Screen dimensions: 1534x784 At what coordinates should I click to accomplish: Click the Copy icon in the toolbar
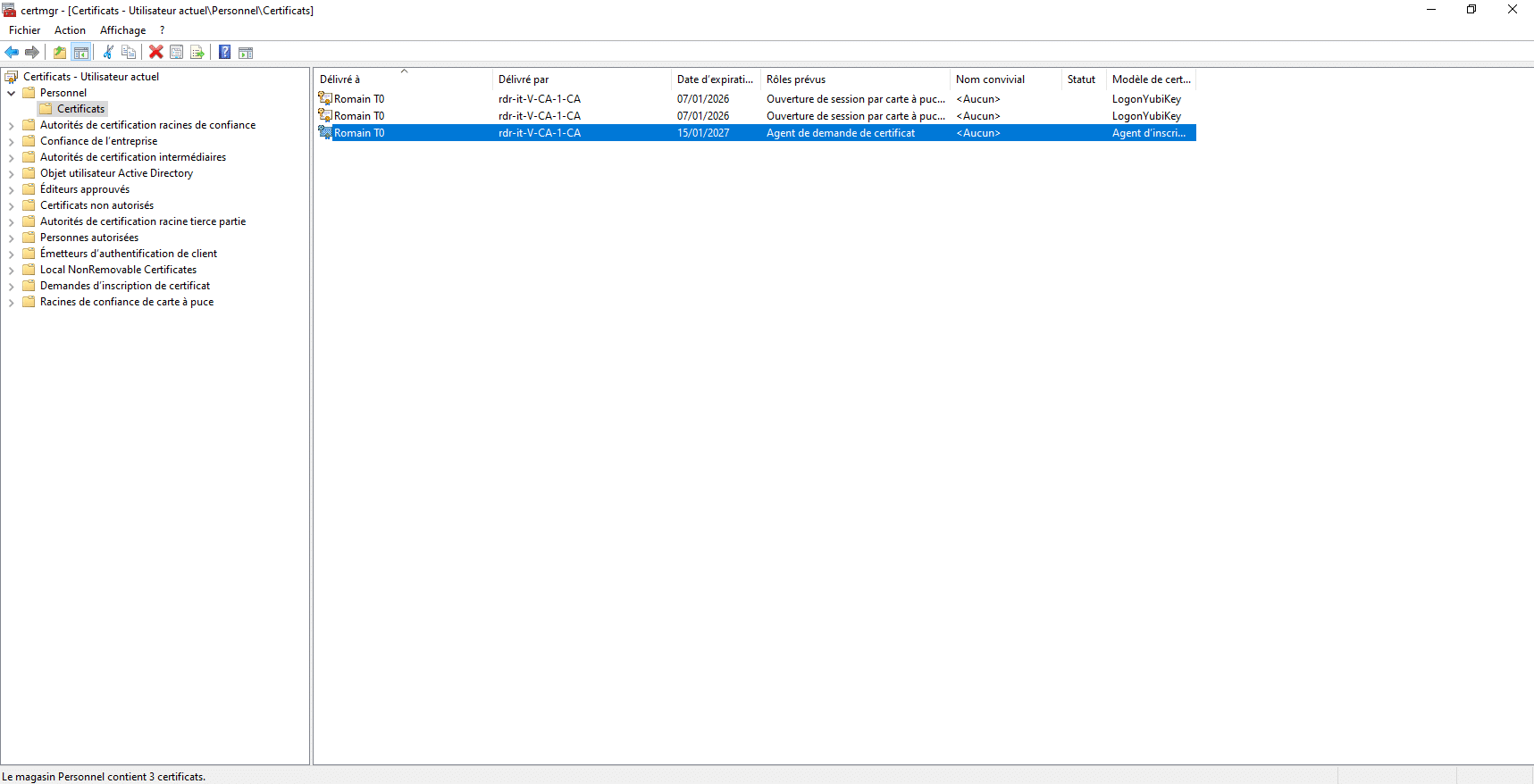(129, 53)
